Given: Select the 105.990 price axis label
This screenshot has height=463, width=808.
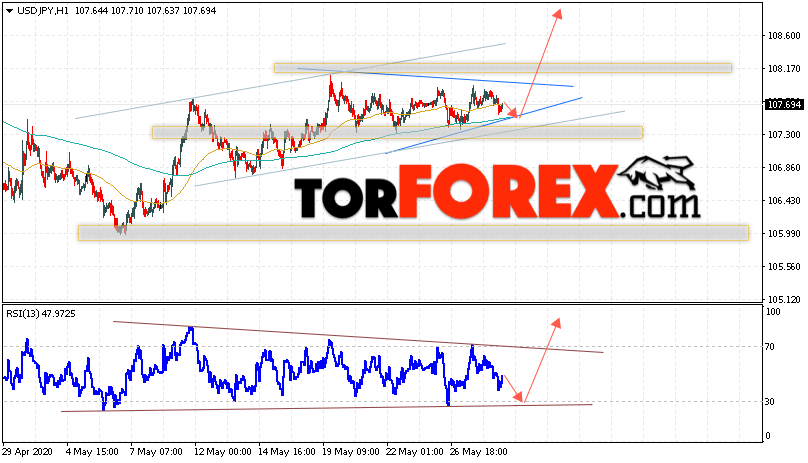Looking at the screenshot, I should point(784,234).
